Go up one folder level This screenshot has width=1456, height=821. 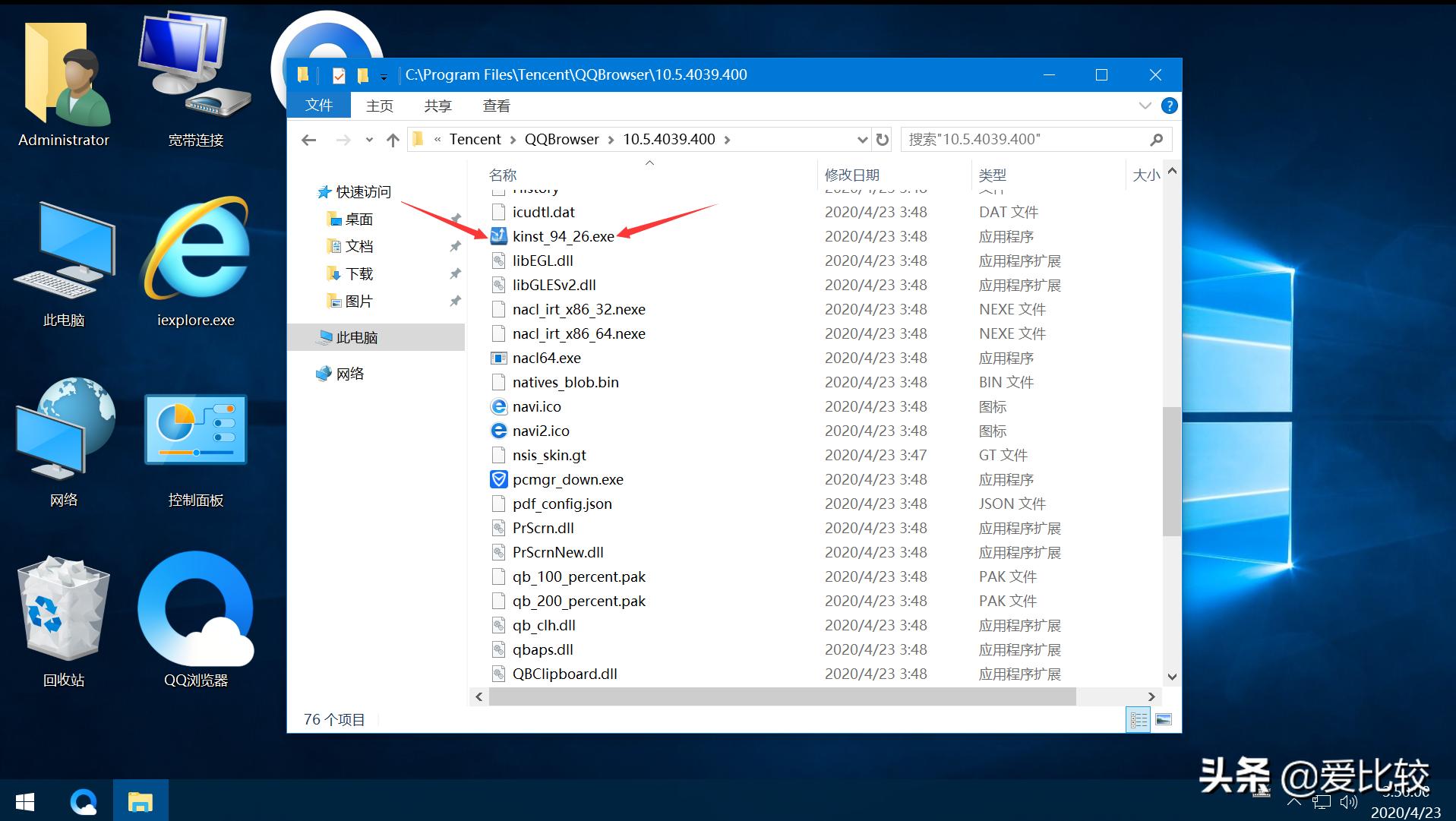(x=393, y=140)
